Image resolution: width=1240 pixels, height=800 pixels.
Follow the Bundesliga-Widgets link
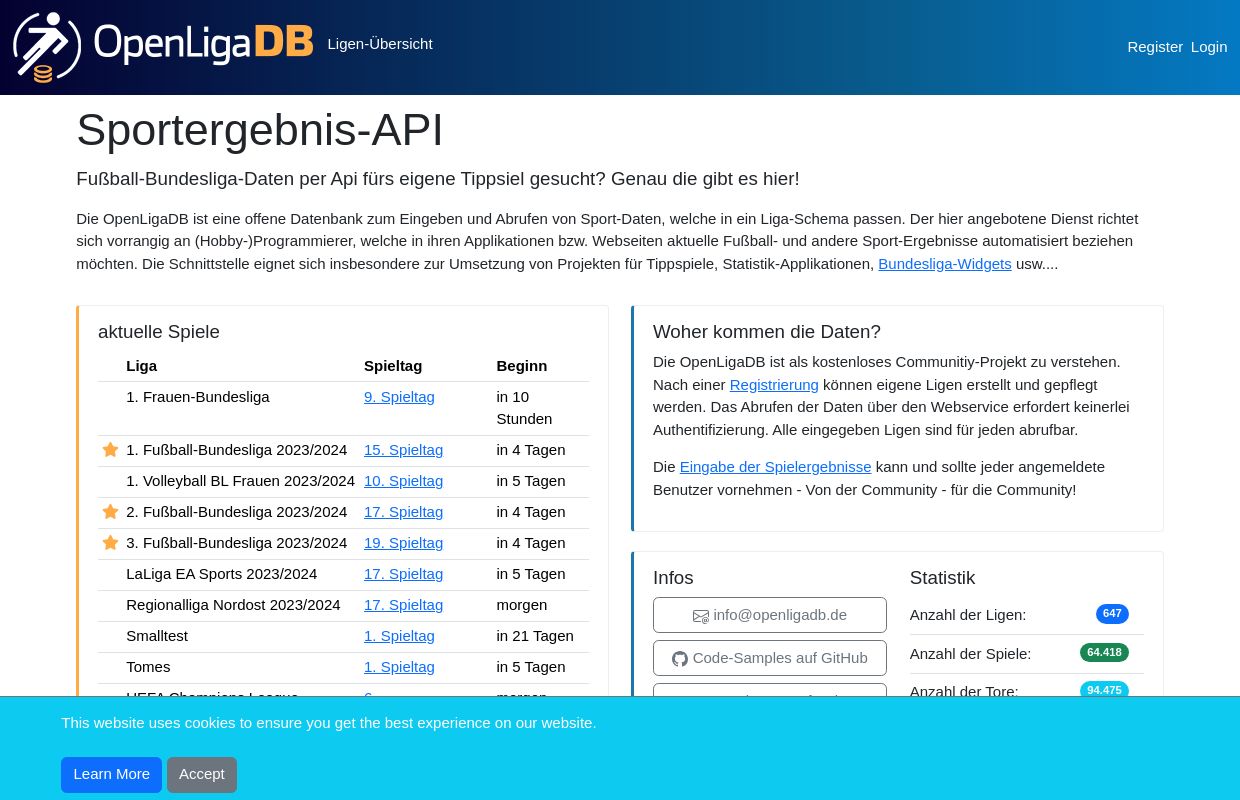coord(945,264)
